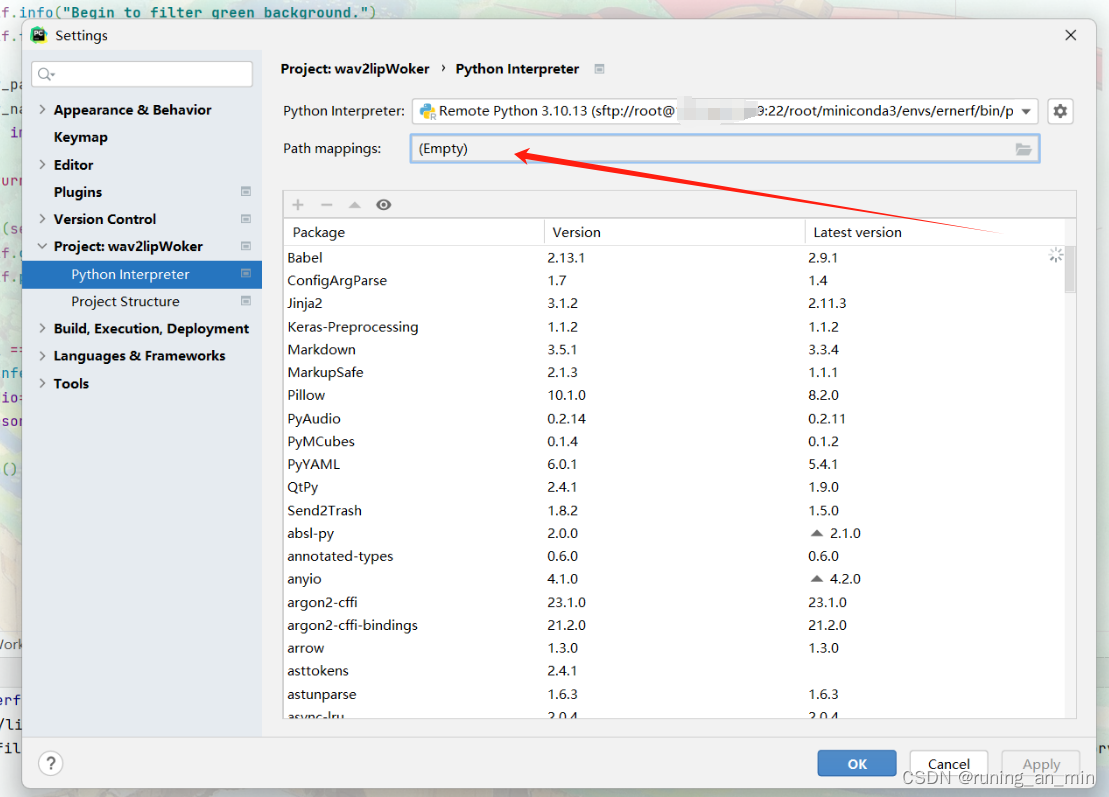1109x797 pixels.
Task: Click the OK button
Action: [856, 763]
